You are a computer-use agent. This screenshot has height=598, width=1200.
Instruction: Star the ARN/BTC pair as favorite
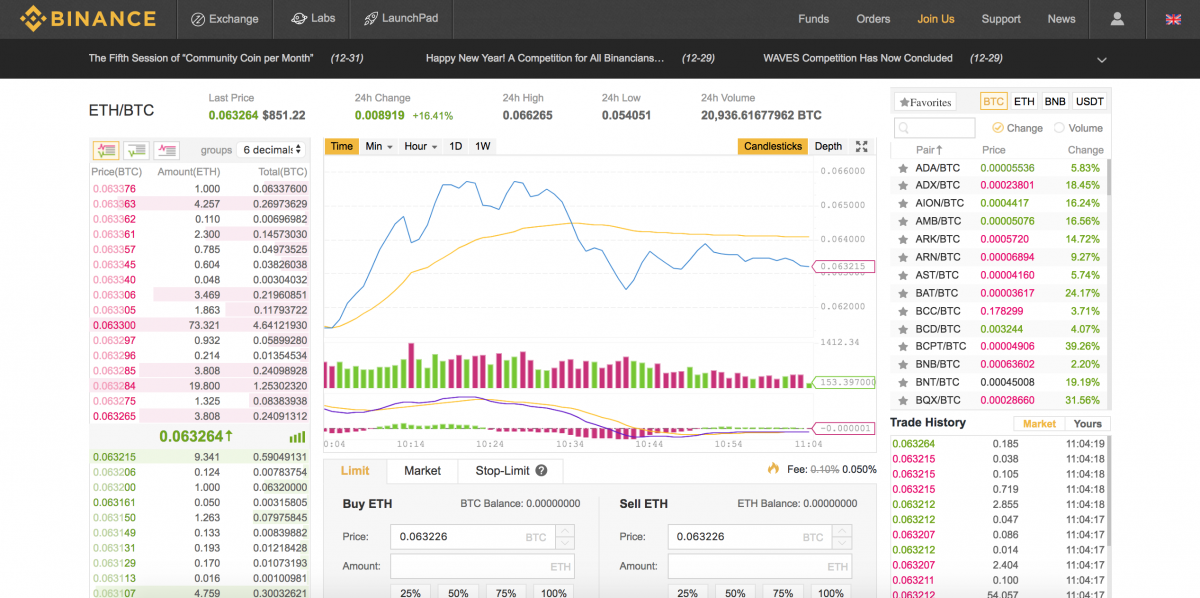[x=903, y=257]
